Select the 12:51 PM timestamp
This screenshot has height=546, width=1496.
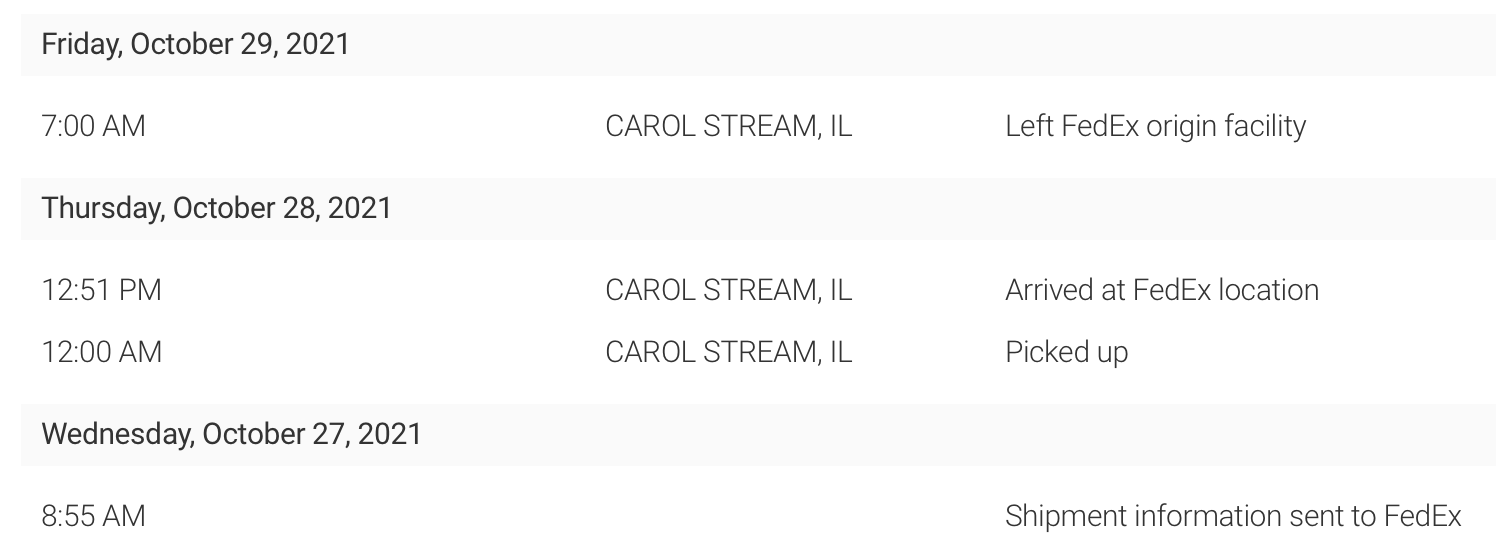102,291
